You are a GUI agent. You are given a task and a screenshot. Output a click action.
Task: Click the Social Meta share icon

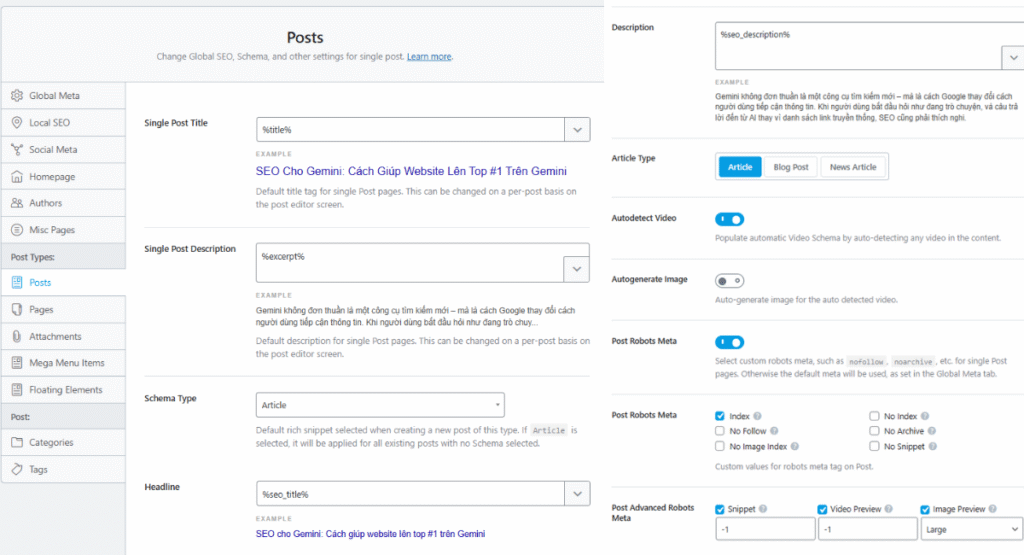point(17,150)
